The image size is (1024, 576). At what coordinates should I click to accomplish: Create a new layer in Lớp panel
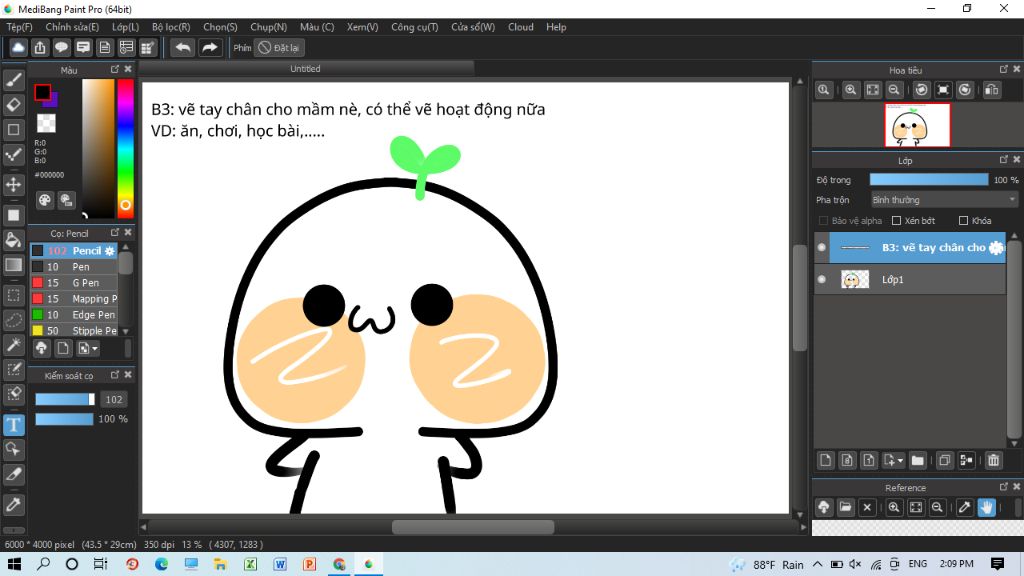point(825,460)
